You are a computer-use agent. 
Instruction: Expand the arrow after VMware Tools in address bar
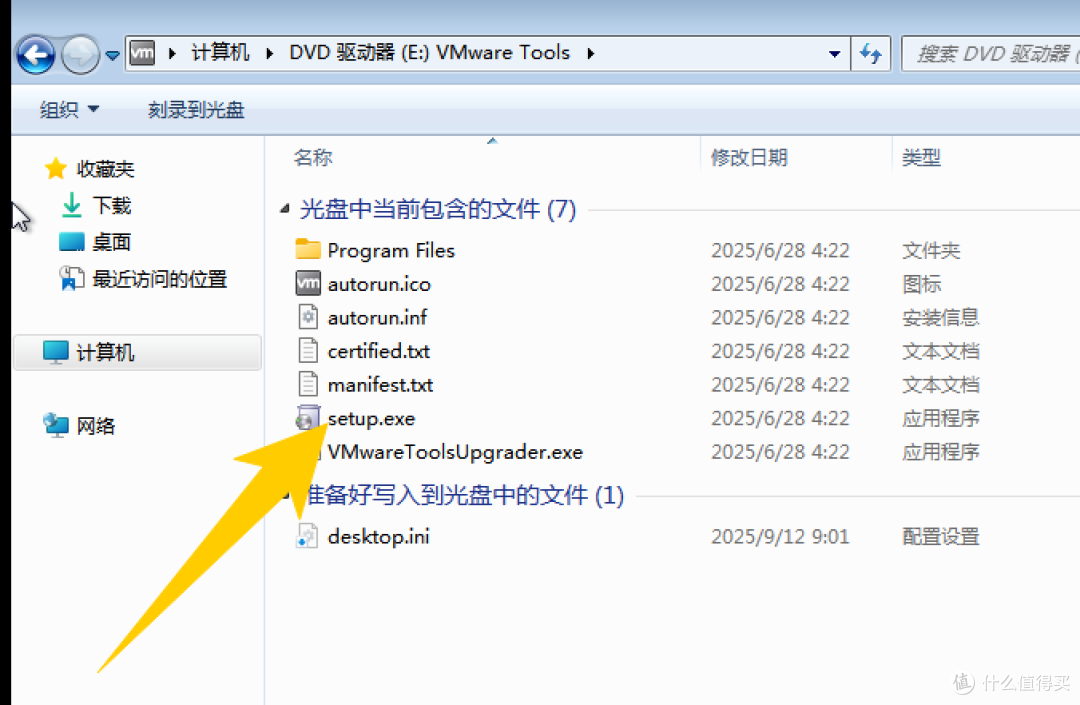tap(590, 53)
